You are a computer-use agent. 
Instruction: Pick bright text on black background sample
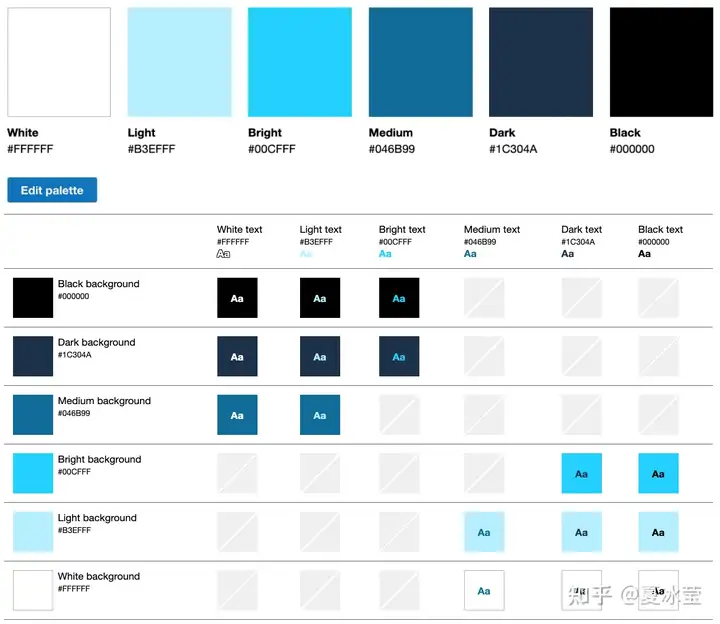[399, 298]
